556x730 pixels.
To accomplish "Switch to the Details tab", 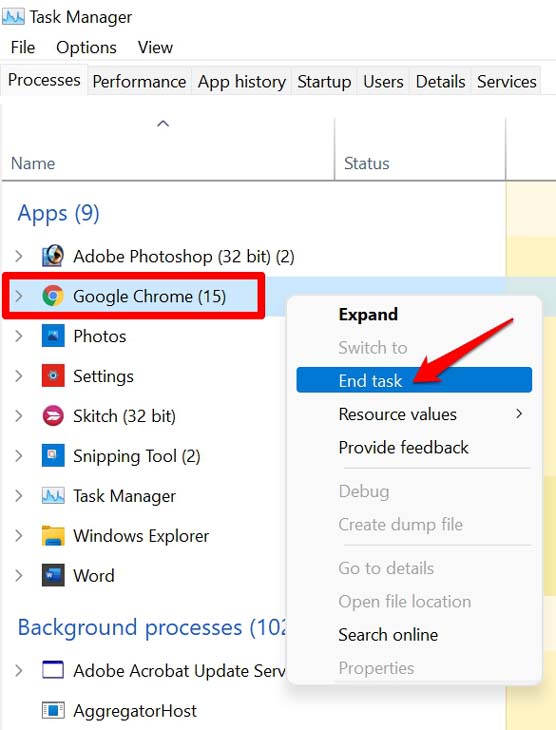I will 441,81.
